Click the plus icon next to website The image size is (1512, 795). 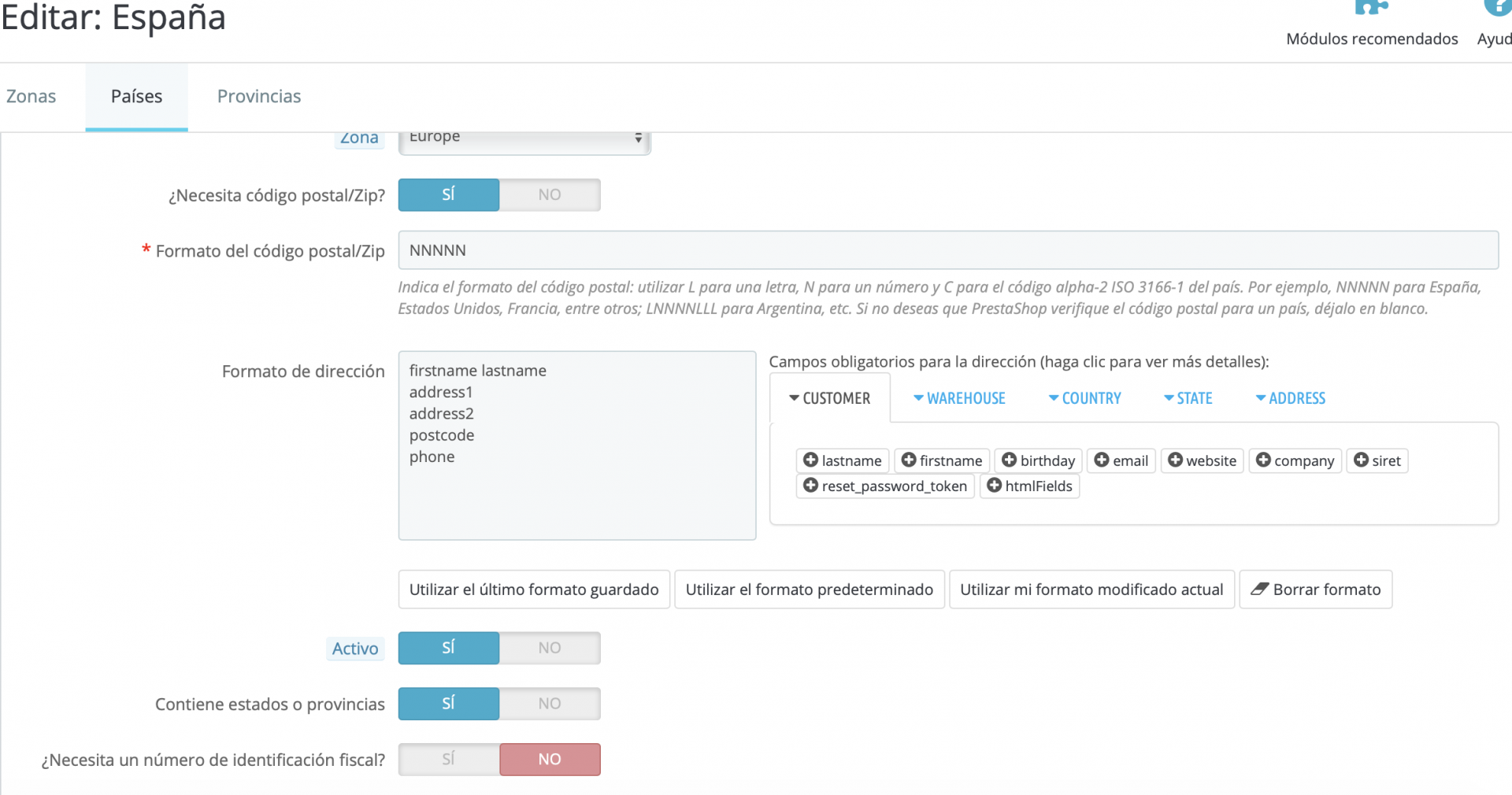pos(1175,460)
